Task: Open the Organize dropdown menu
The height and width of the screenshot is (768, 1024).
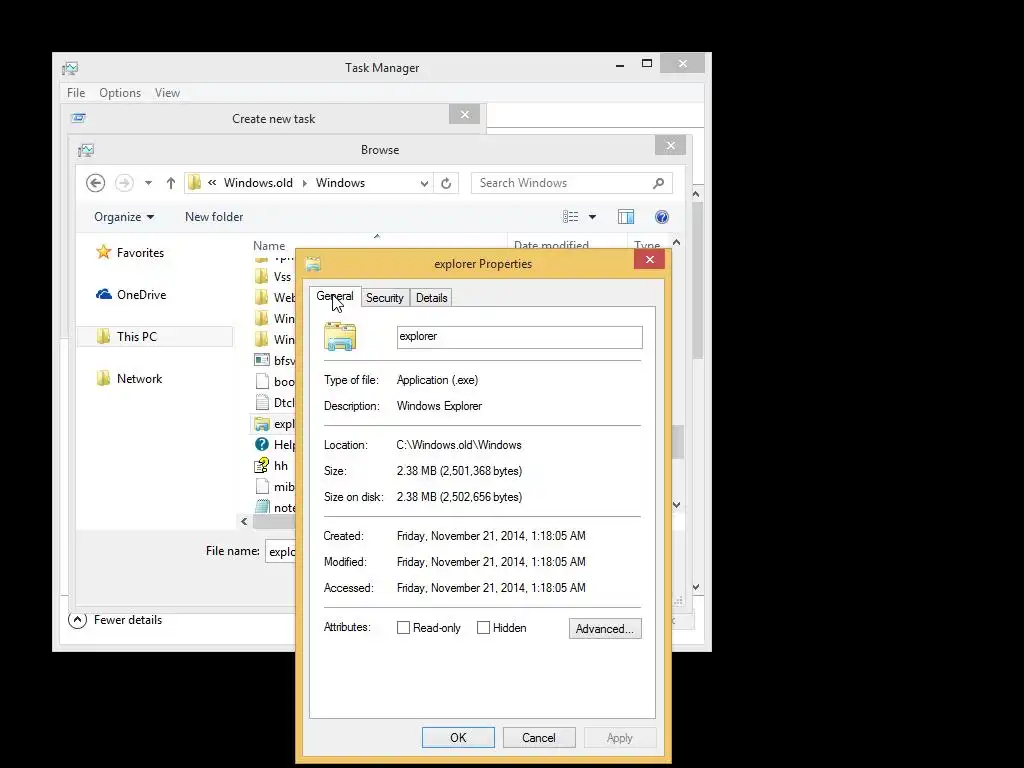Action: click(123, 217)
